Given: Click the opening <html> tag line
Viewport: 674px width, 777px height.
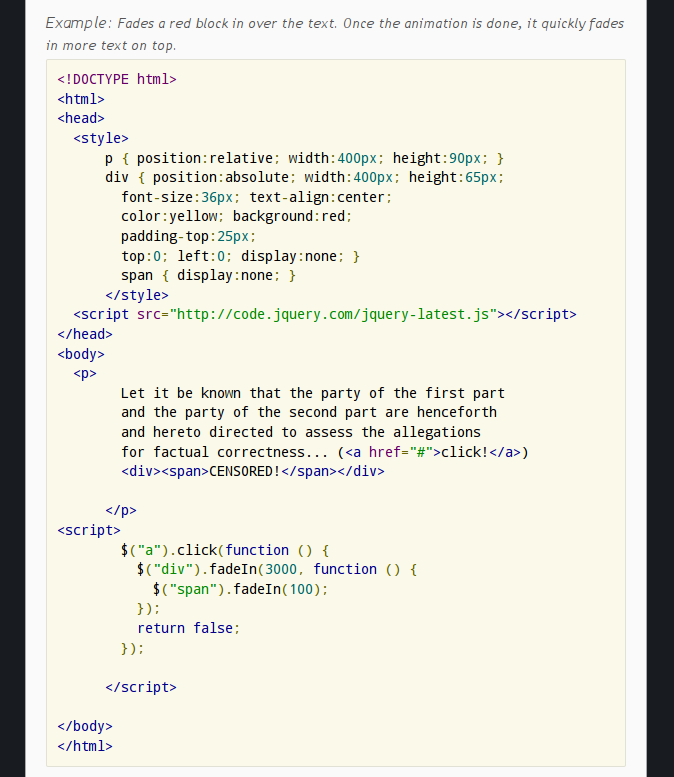Looking at the screenshot, I should (x=81, y=99).
